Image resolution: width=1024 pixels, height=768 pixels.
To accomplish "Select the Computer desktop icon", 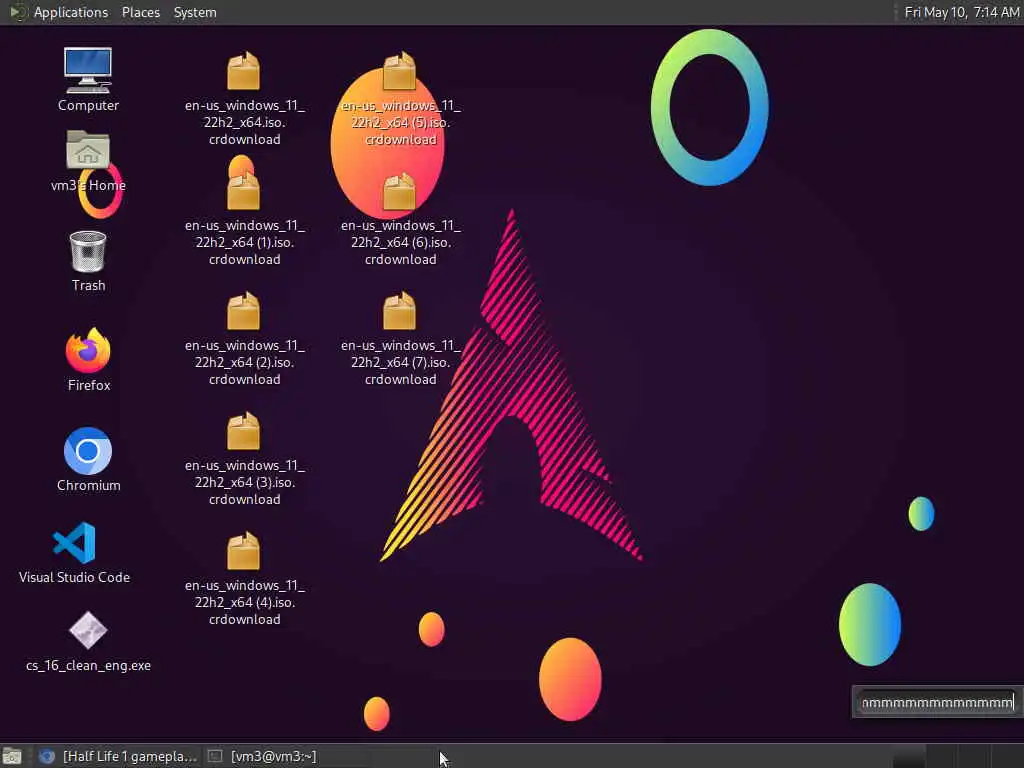I will [88, 71].
